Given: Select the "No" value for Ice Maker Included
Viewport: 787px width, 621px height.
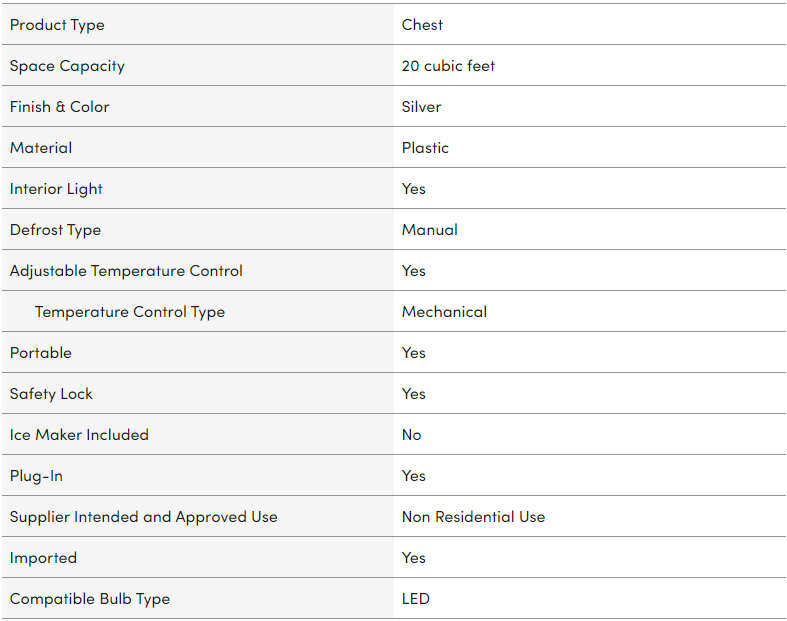Looking at the screenshot, I should pyautogui.click(x=412, y=435).
